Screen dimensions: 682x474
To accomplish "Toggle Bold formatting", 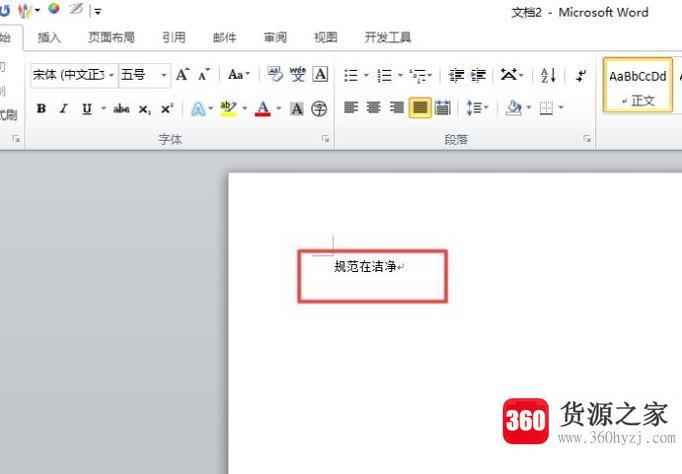I will 41,108.
